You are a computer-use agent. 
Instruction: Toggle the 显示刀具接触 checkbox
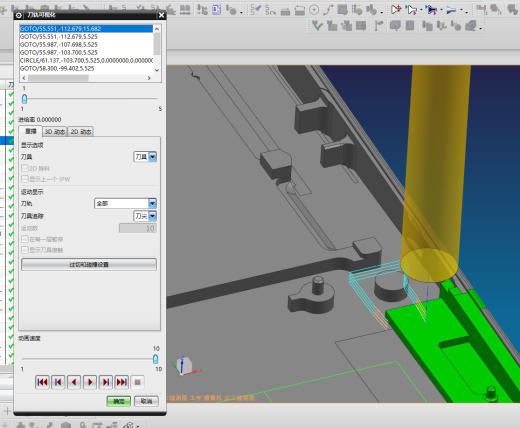(x=25, y=250)
